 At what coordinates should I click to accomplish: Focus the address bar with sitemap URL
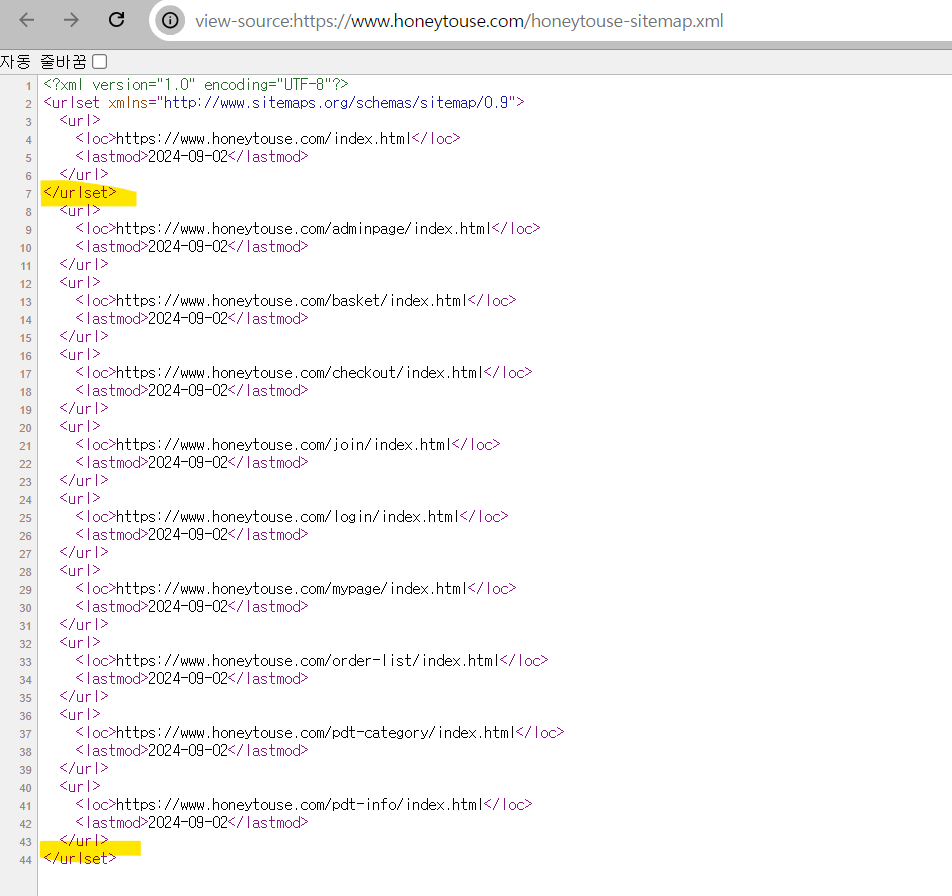click(459, 21)
